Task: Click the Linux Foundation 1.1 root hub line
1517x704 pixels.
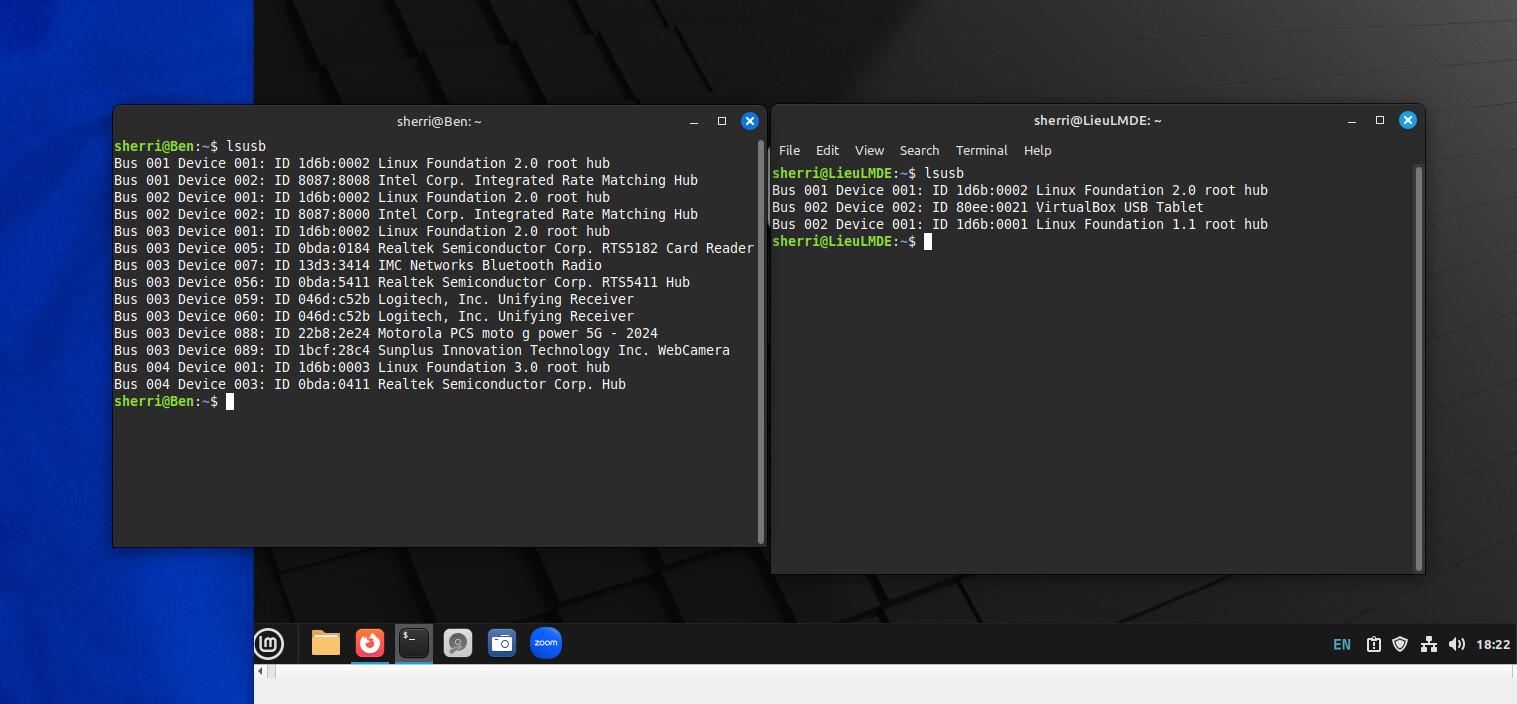Action: click(x=1020, y=224)
